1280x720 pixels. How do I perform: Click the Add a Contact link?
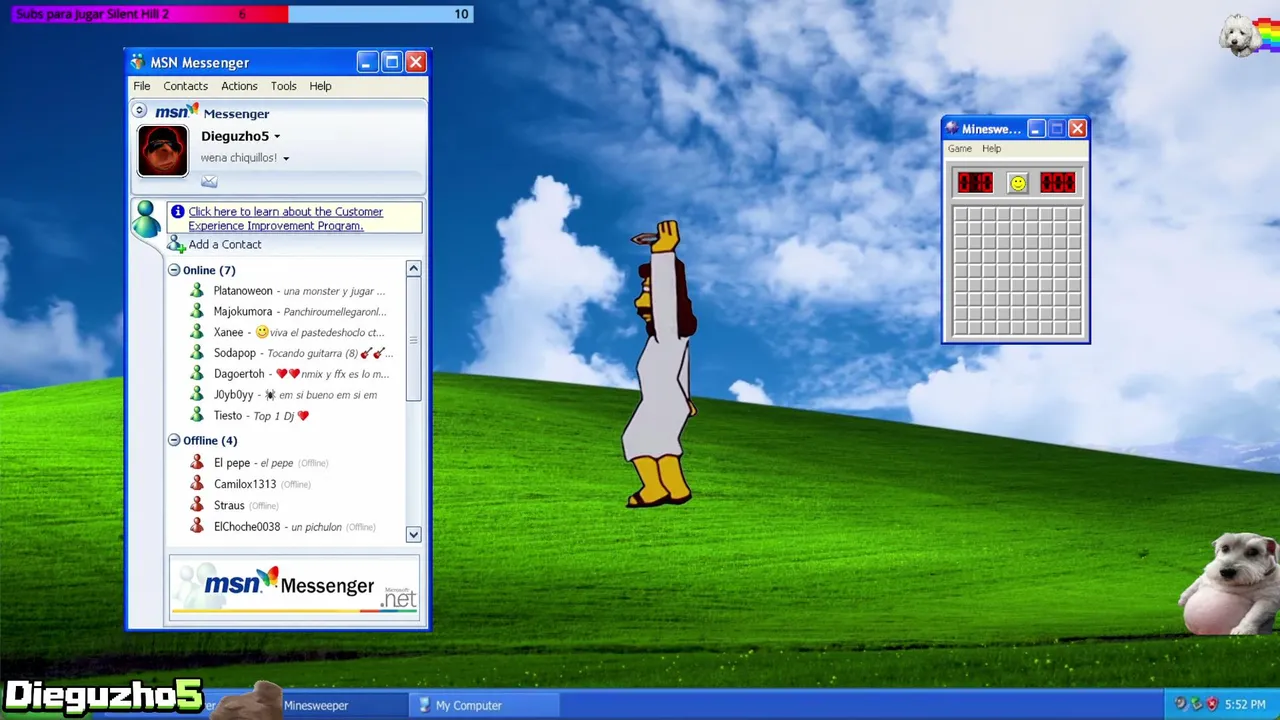[225, 244]
